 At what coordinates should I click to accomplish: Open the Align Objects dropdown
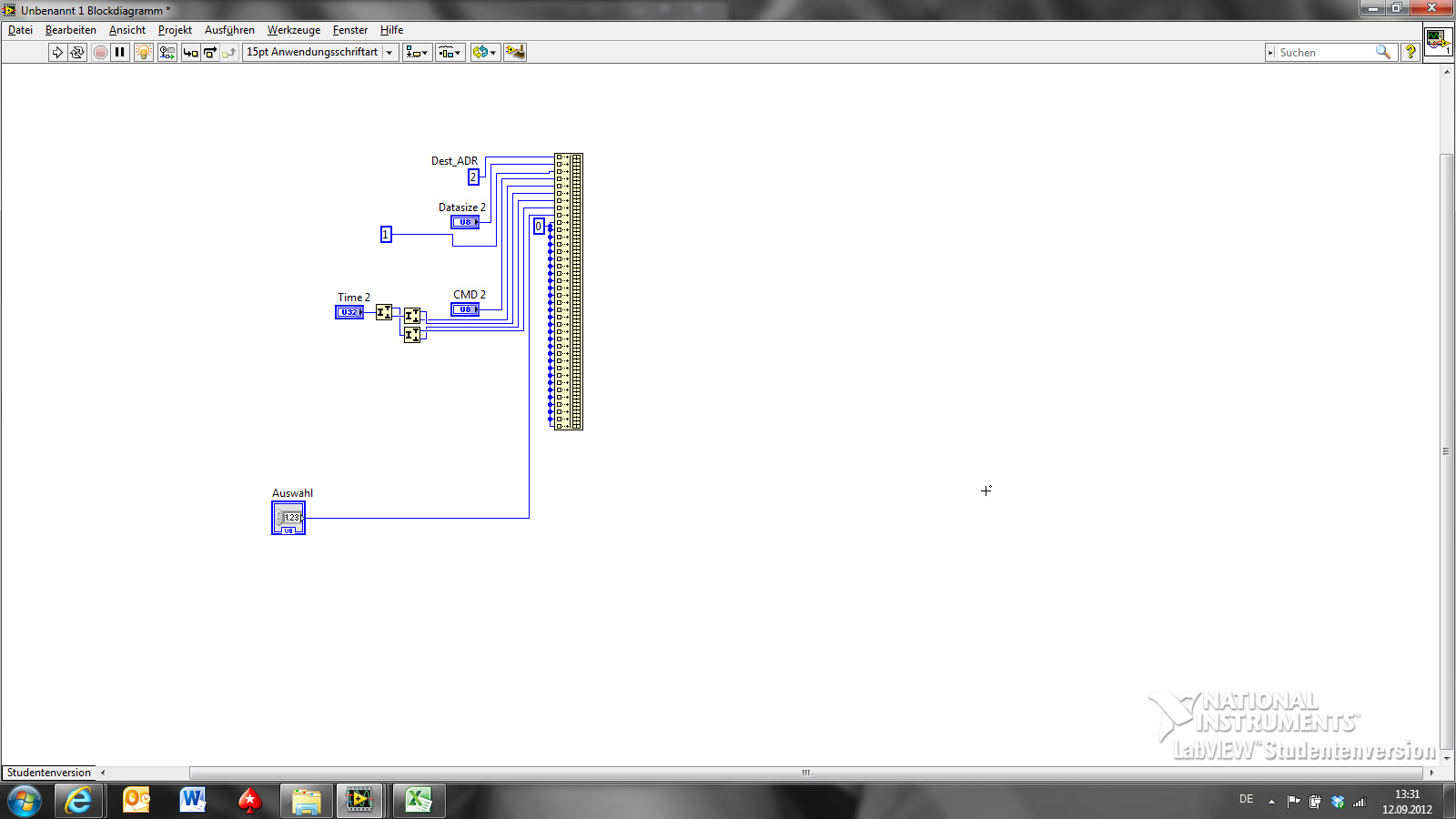click(418, 53)
